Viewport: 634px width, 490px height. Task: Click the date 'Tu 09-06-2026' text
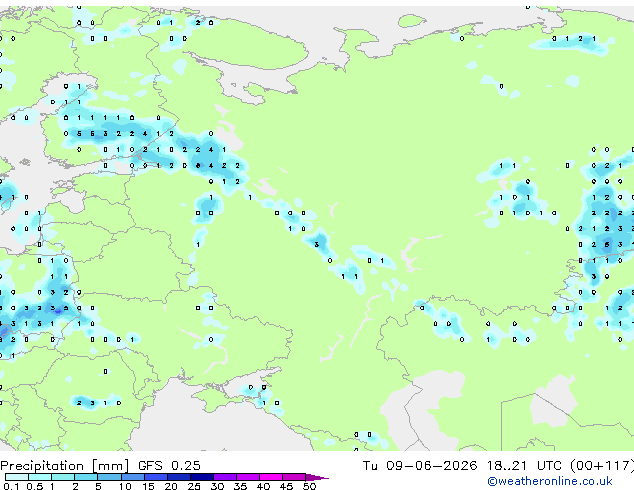pyautogui.click(x=420, y=466)
